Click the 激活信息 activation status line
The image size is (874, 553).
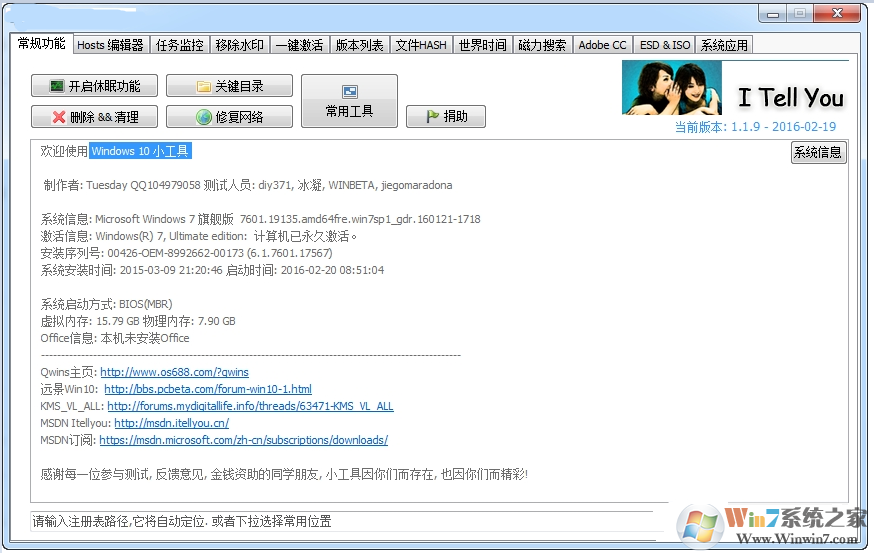point(198,236)
